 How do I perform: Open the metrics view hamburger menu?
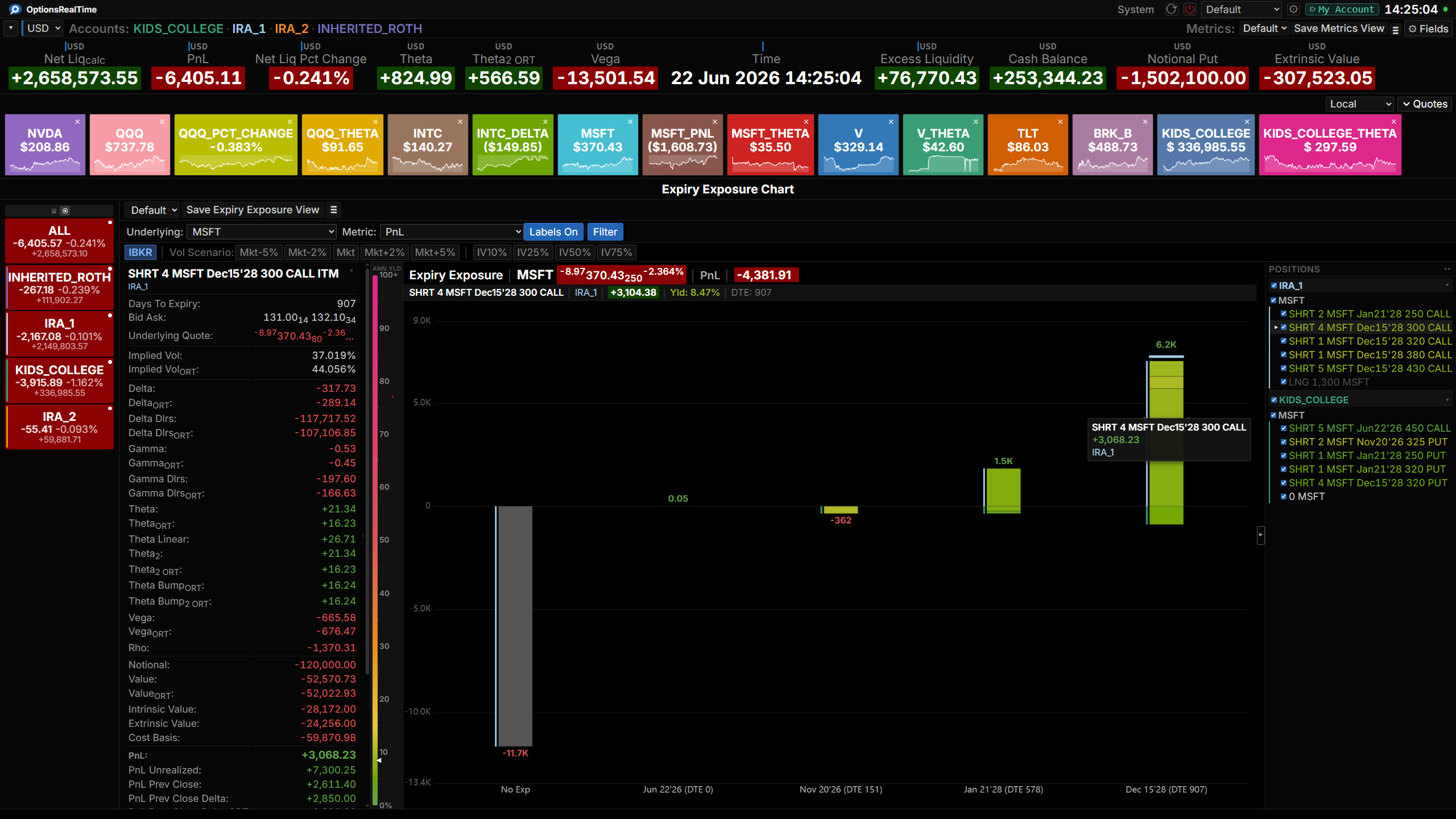(1395, 29)
